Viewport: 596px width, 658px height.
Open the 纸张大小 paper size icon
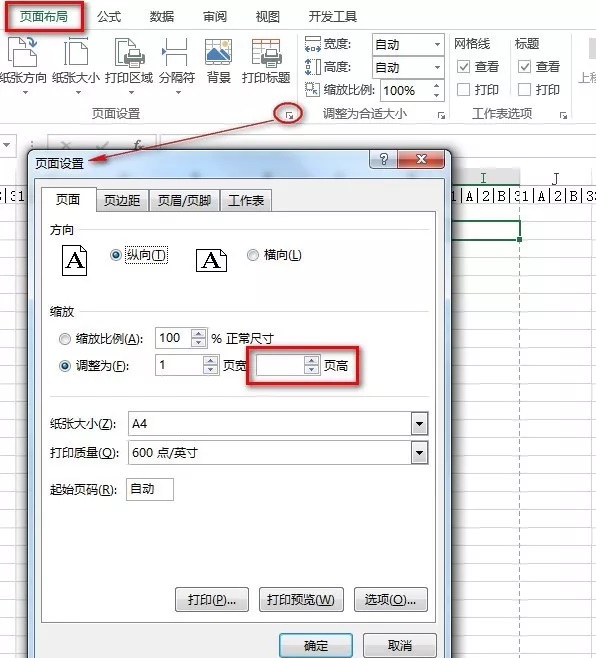[x=76, y=52]
